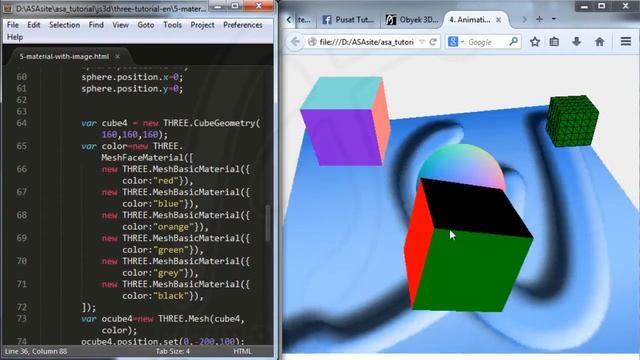Click the THREE.CubeGeometry( text
Image resolution: width=640 pixels, height=360 pixels.
211,123
